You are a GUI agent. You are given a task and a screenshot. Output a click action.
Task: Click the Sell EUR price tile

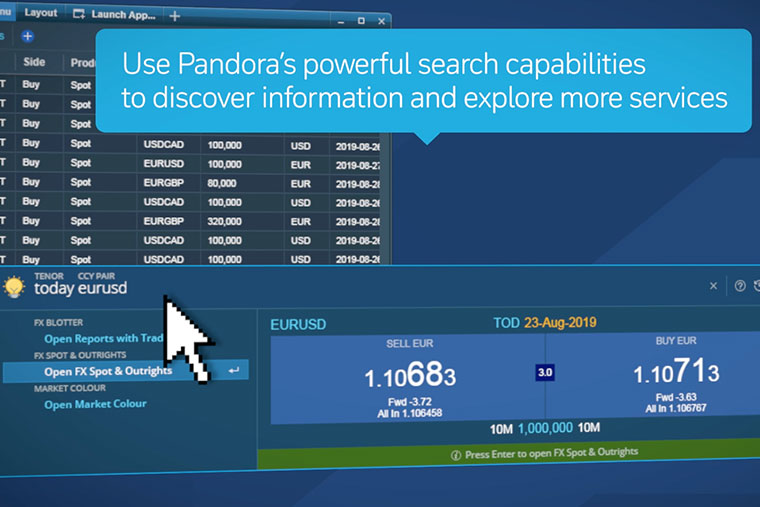408,379
